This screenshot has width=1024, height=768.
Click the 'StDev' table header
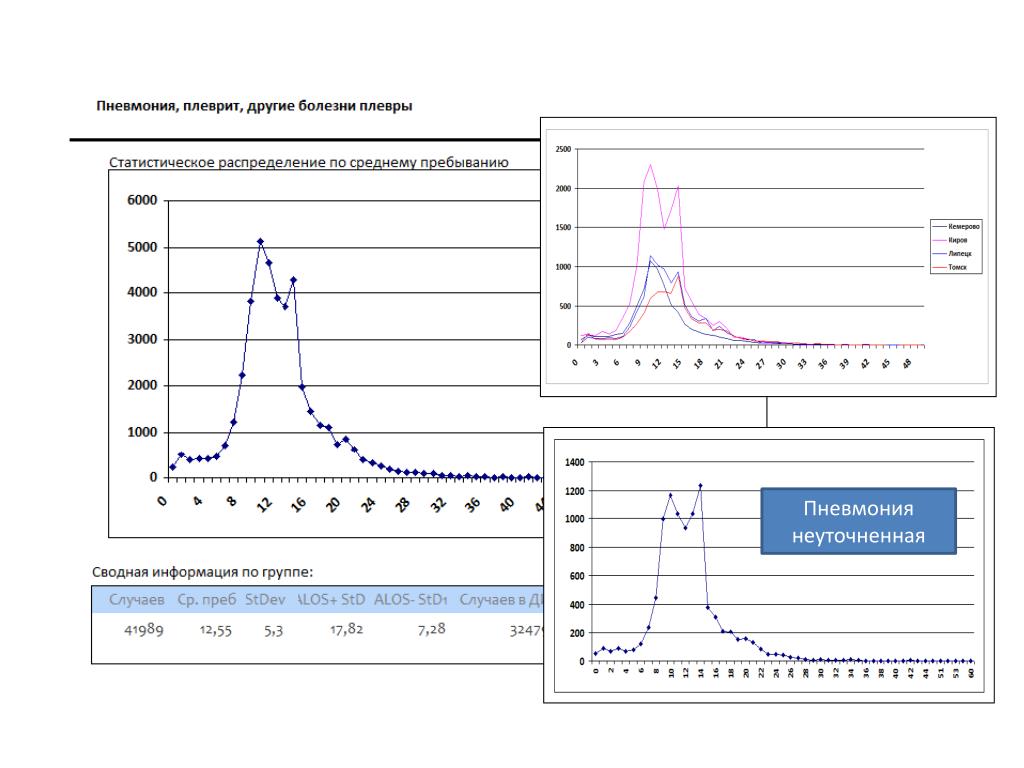[x=265, y=599]
